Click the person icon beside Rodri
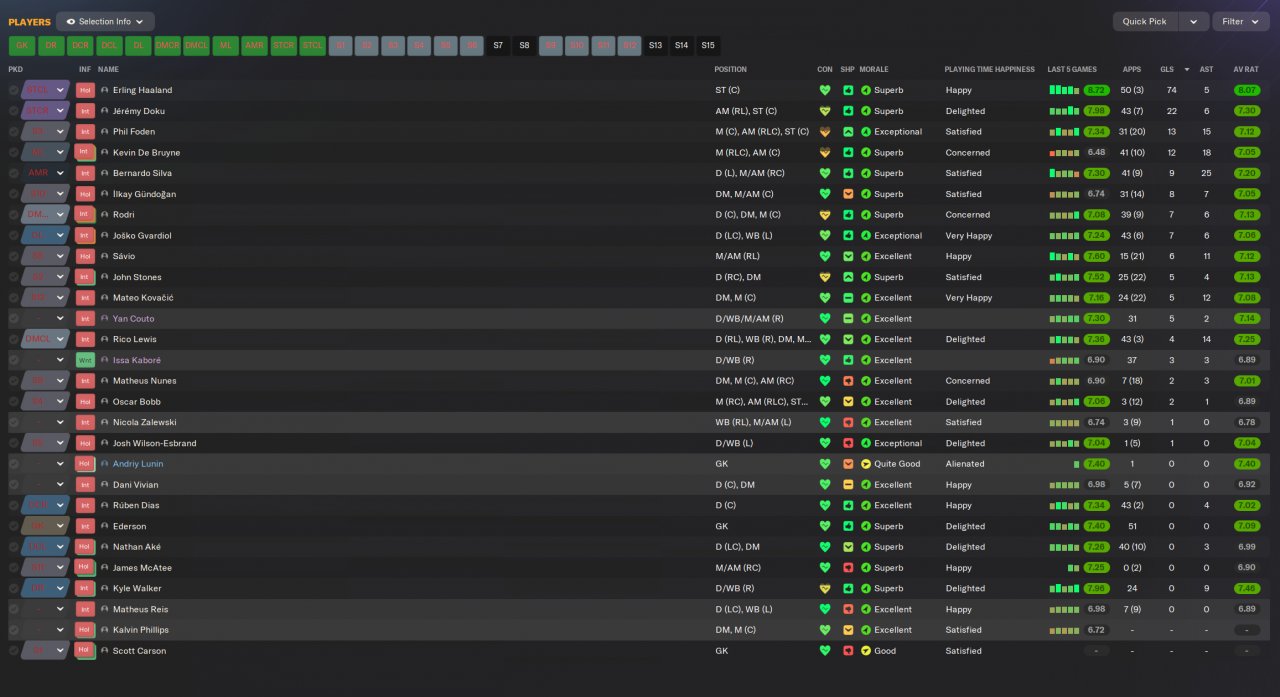Viewport: 1280px width, 697px height. click(x=105, y=215)
